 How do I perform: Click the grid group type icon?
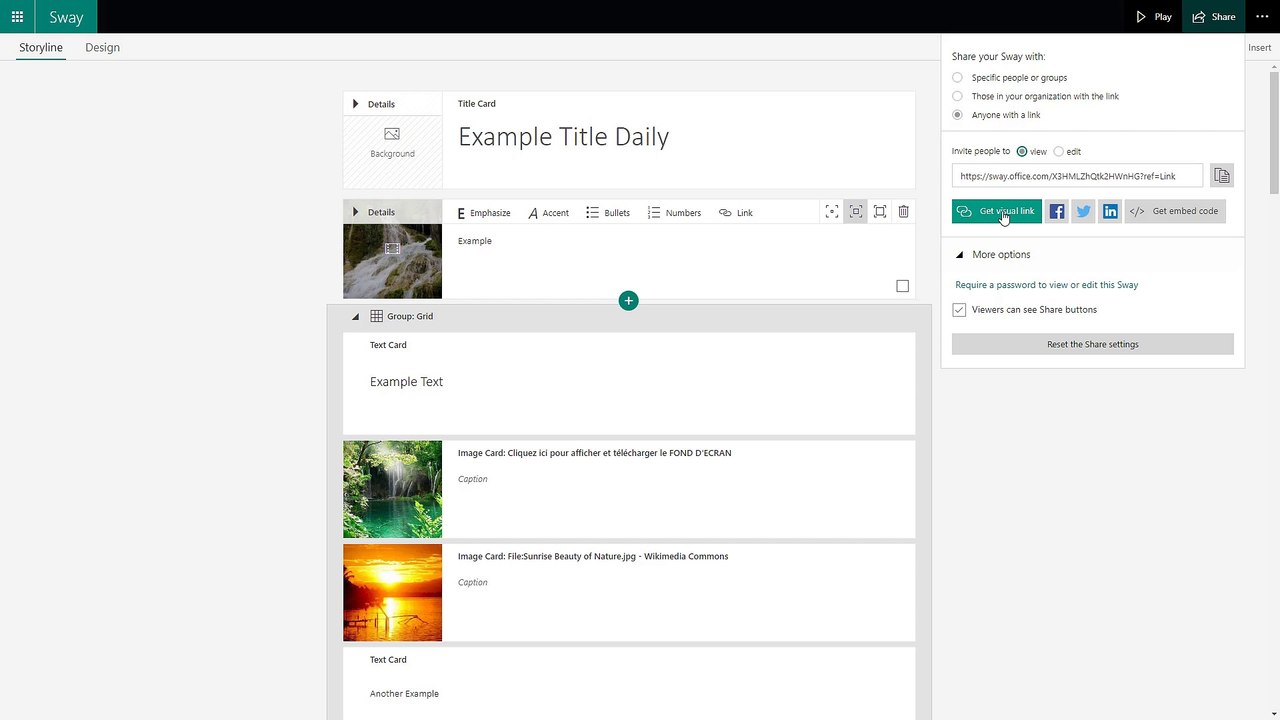[x=376, y=316]
